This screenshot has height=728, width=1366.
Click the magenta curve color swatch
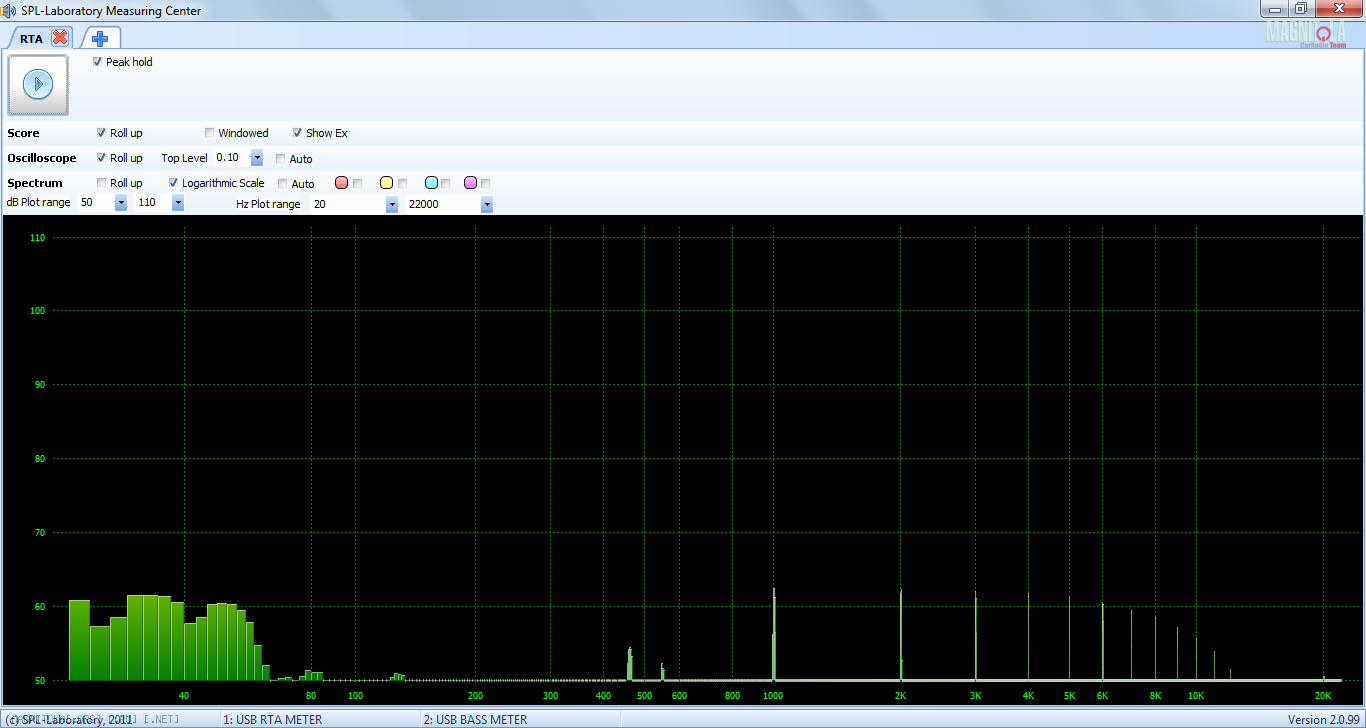point(470,183)
